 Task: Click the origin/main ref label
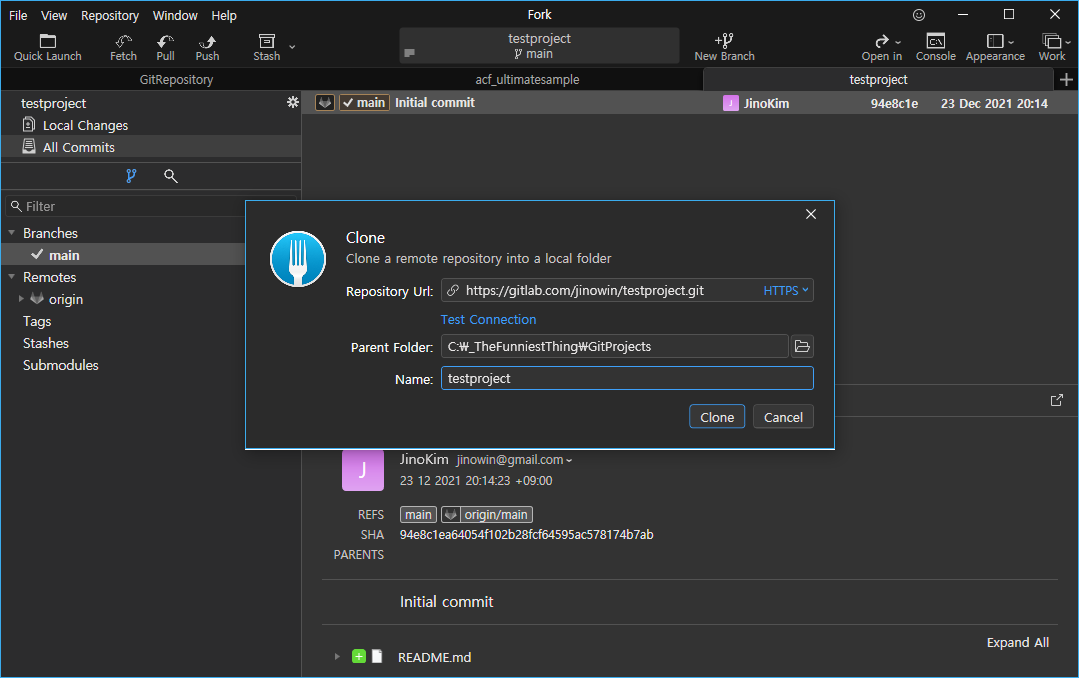pyautogui.click(x=487, y=515)
